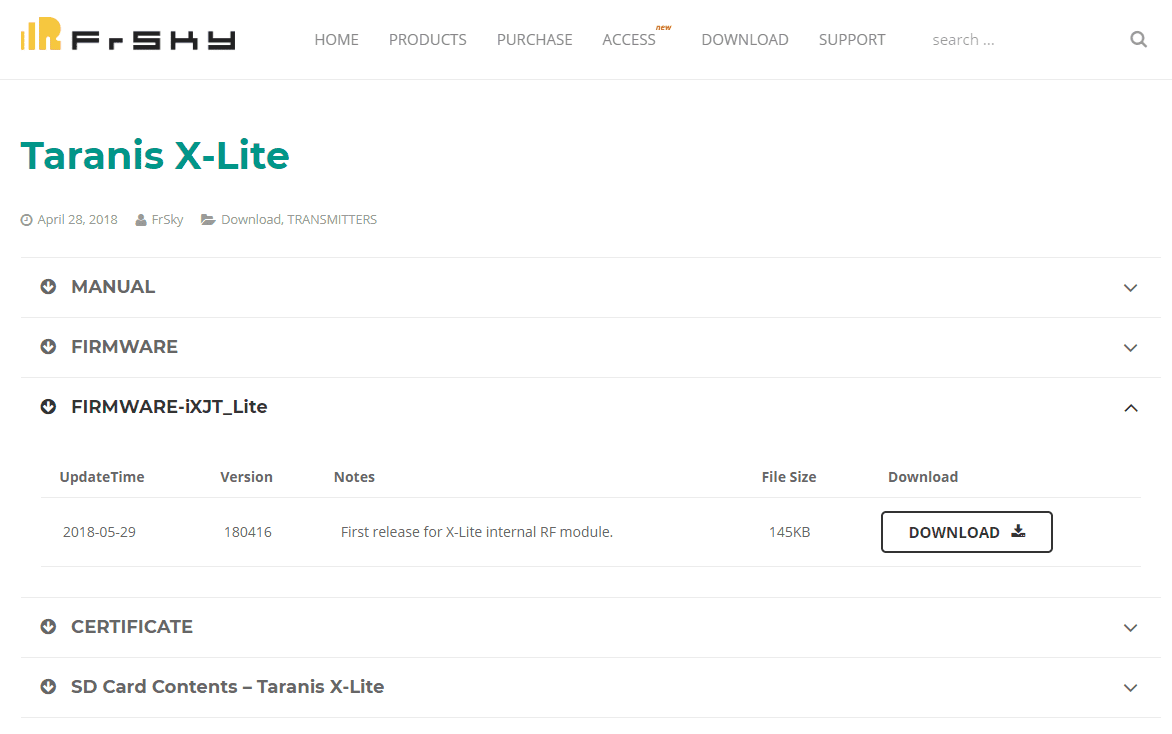Click the FrSky logo
The height and width of the screenshot is (734, 1172).
(128, 34)
